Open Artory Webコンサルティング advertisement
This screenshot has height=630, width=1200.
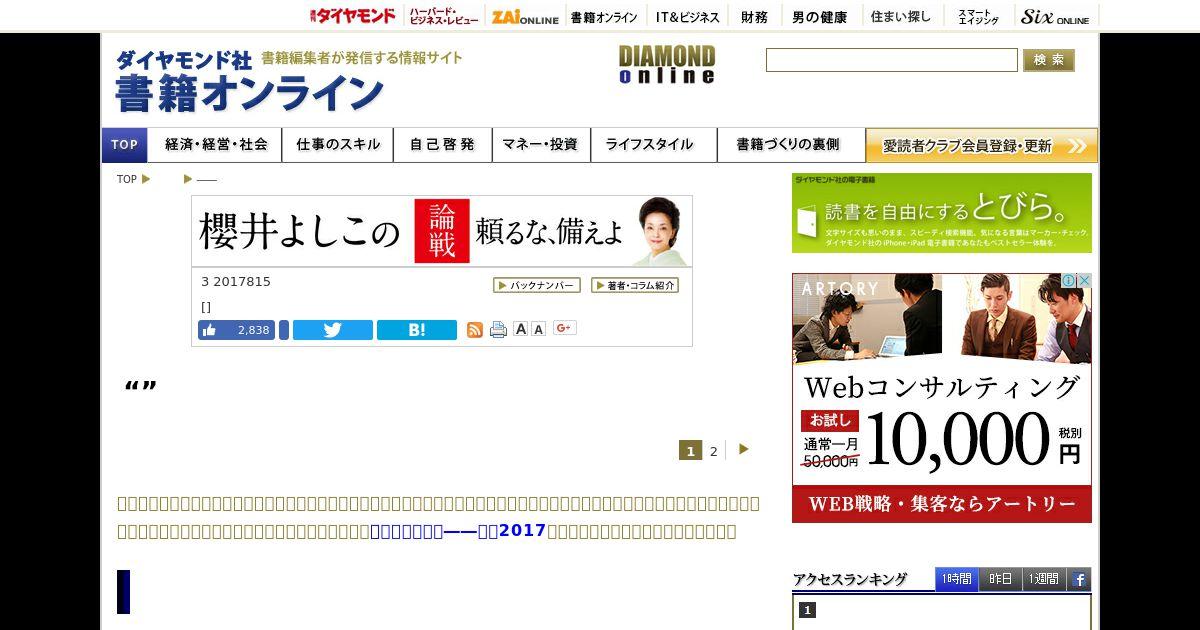(942, 398)
